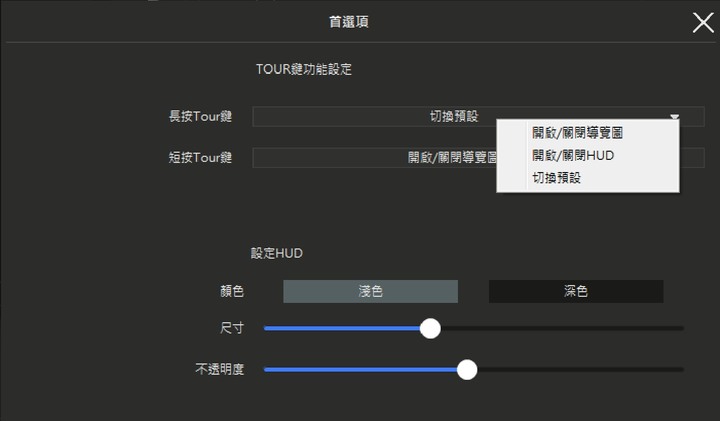Click the 不透明度 label
Viewport: 720px width, 421px height.
(x=219, y=369)
